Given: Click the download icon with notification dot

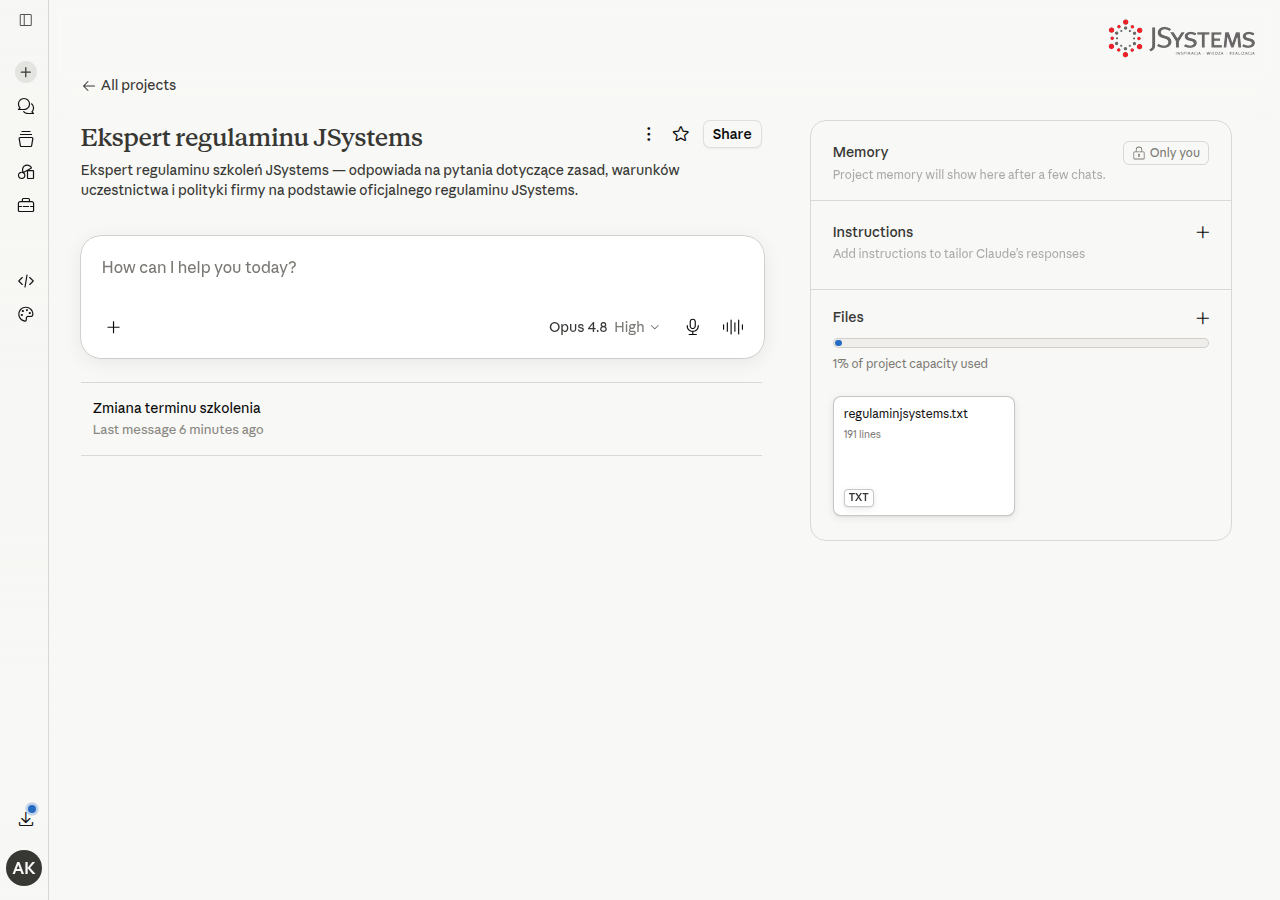Looking at the screenshot, I should click(x=26, y=818).
